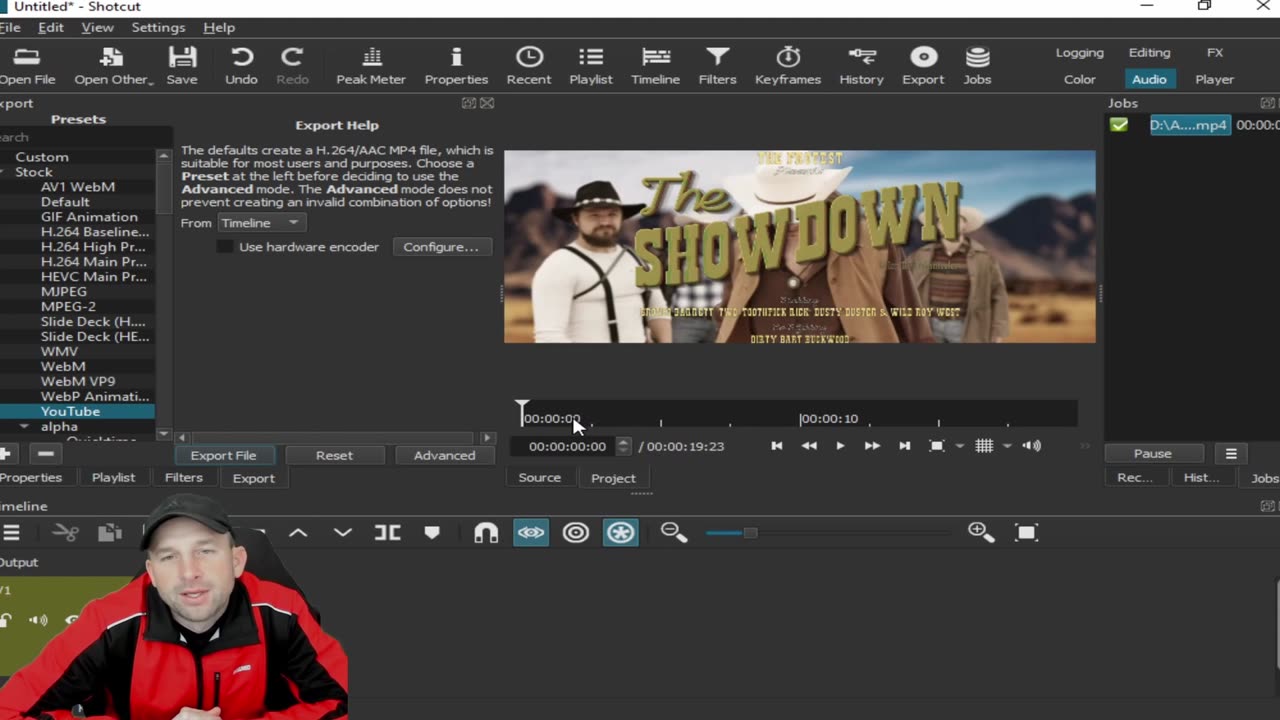Open the Playlist toolbar icon
Screen dimensions: 1280x720
tap(591, 66)
